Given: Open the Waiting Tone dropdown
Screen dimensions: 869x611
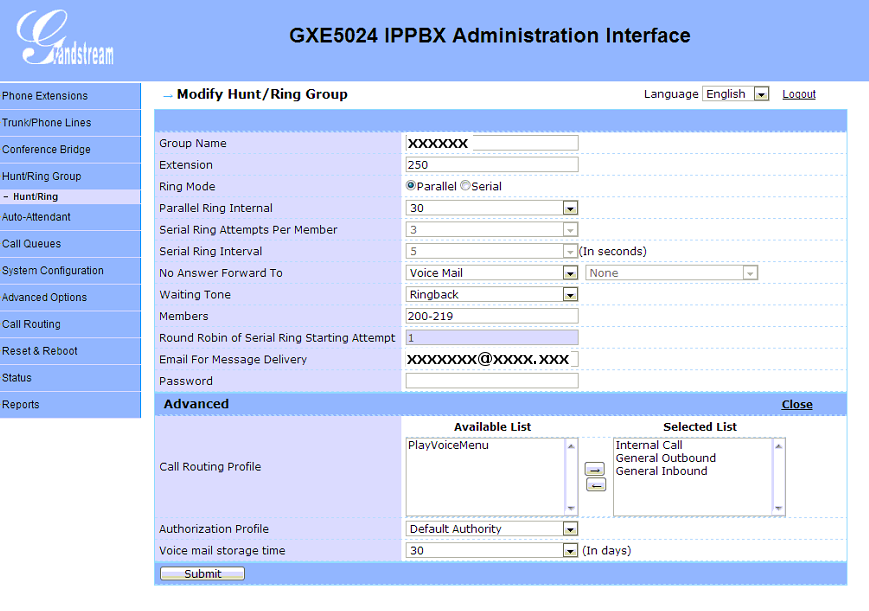Looking at the screenshot, I should (570, 295).
